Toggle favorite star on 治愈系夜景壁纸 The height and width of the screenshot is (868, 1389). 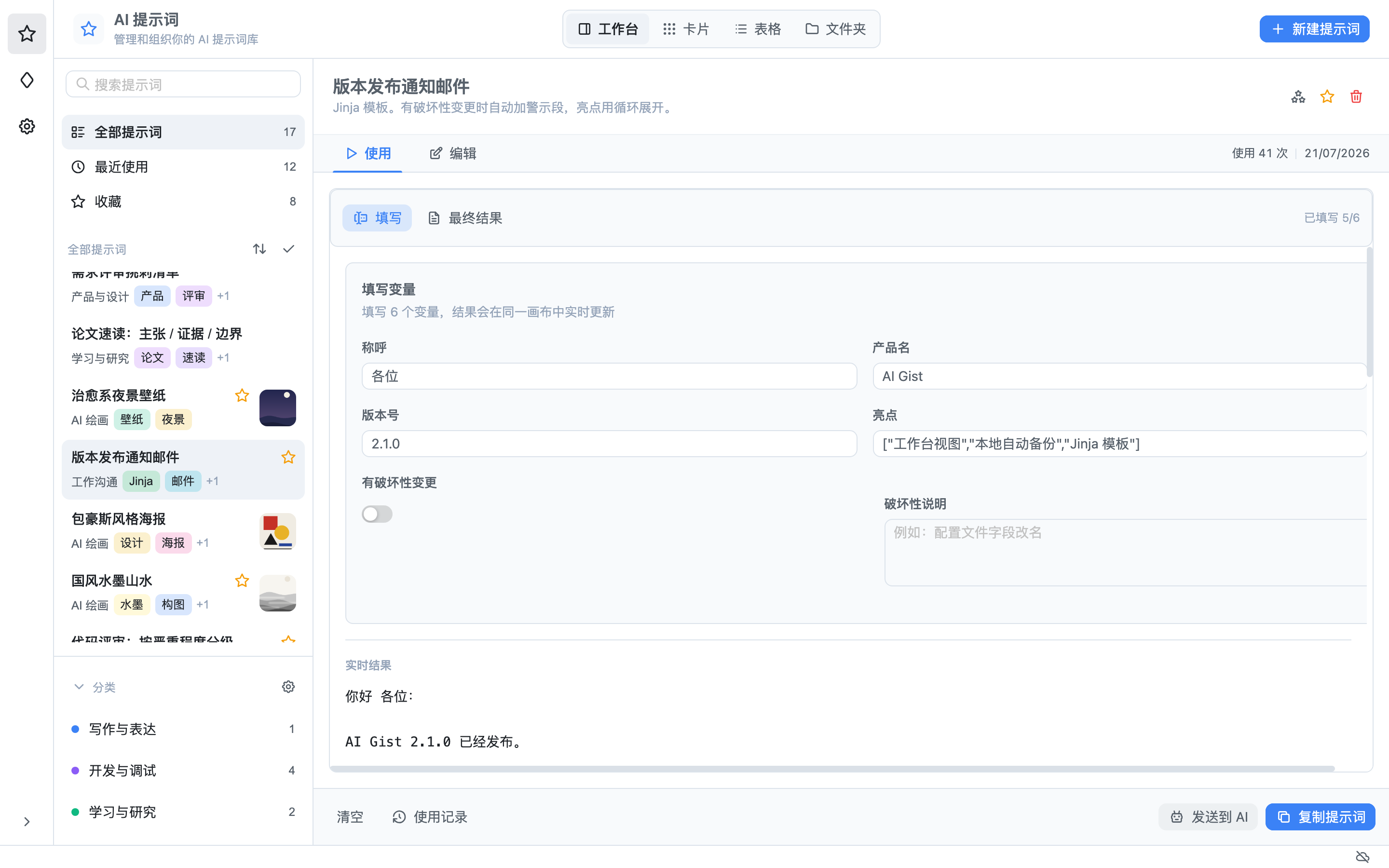tap(242, 395)
